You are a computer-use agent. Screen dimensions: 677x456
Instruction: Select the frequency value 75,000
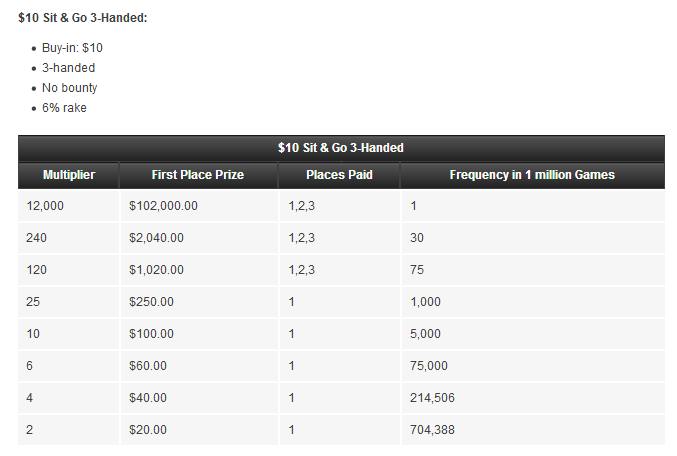(x=429, y=366)
